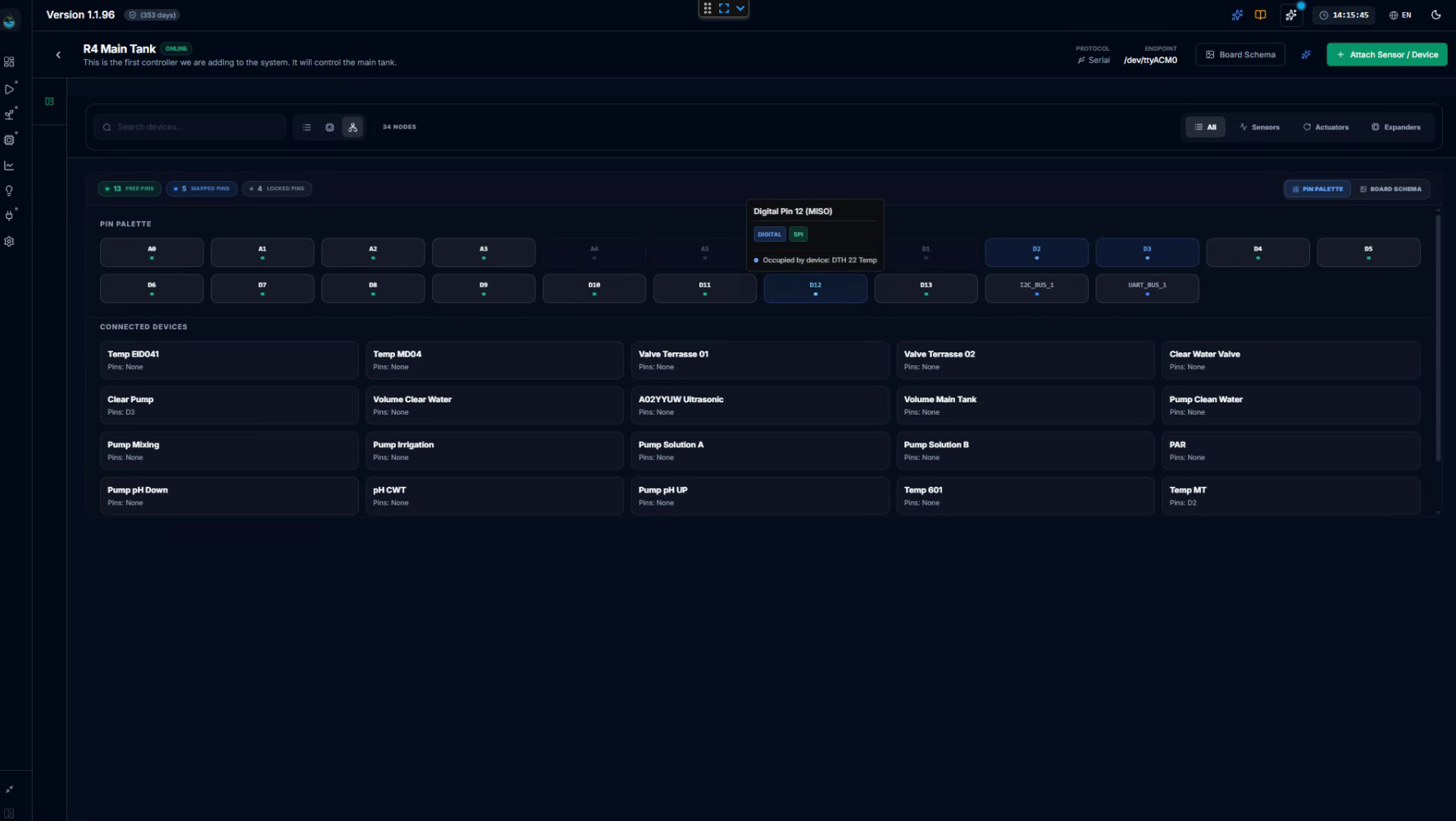Screen dimensions: 1456x821
Task: Click the back arrow beside R4 Main Tank
Action: tap(58, 55)
